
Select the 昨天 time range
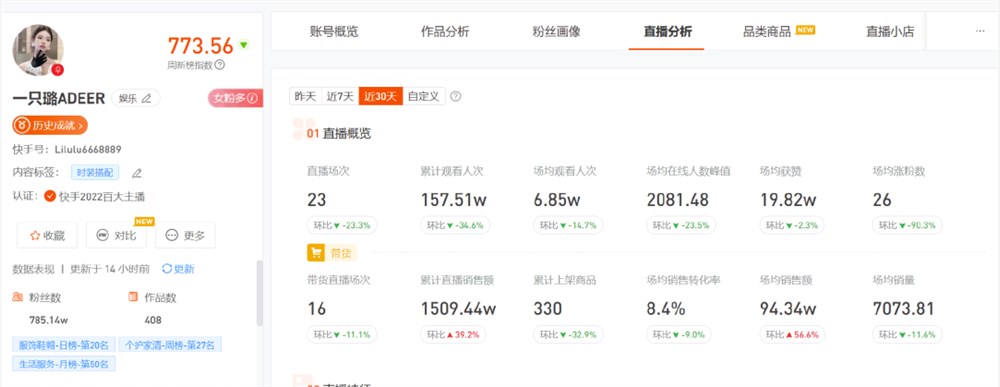click(x=305, y=97)
